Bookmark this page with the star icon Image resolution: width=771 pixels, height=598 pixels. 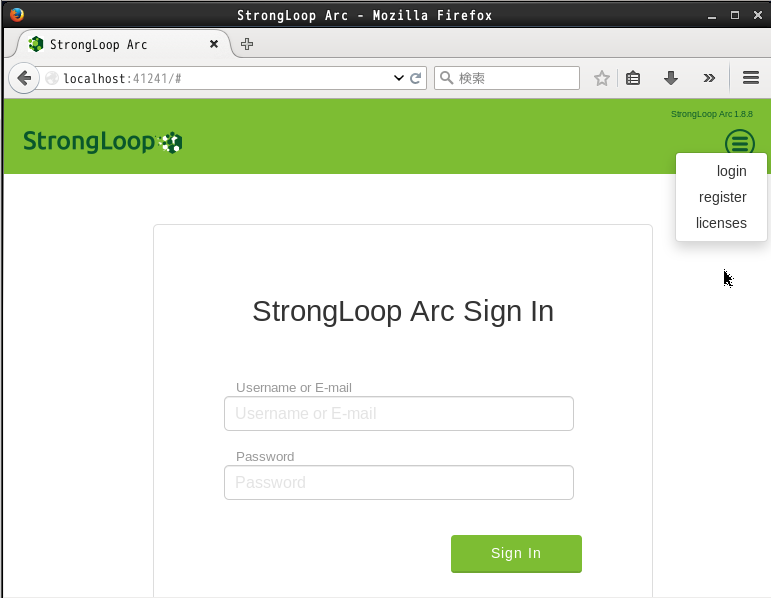coord(601,78)
